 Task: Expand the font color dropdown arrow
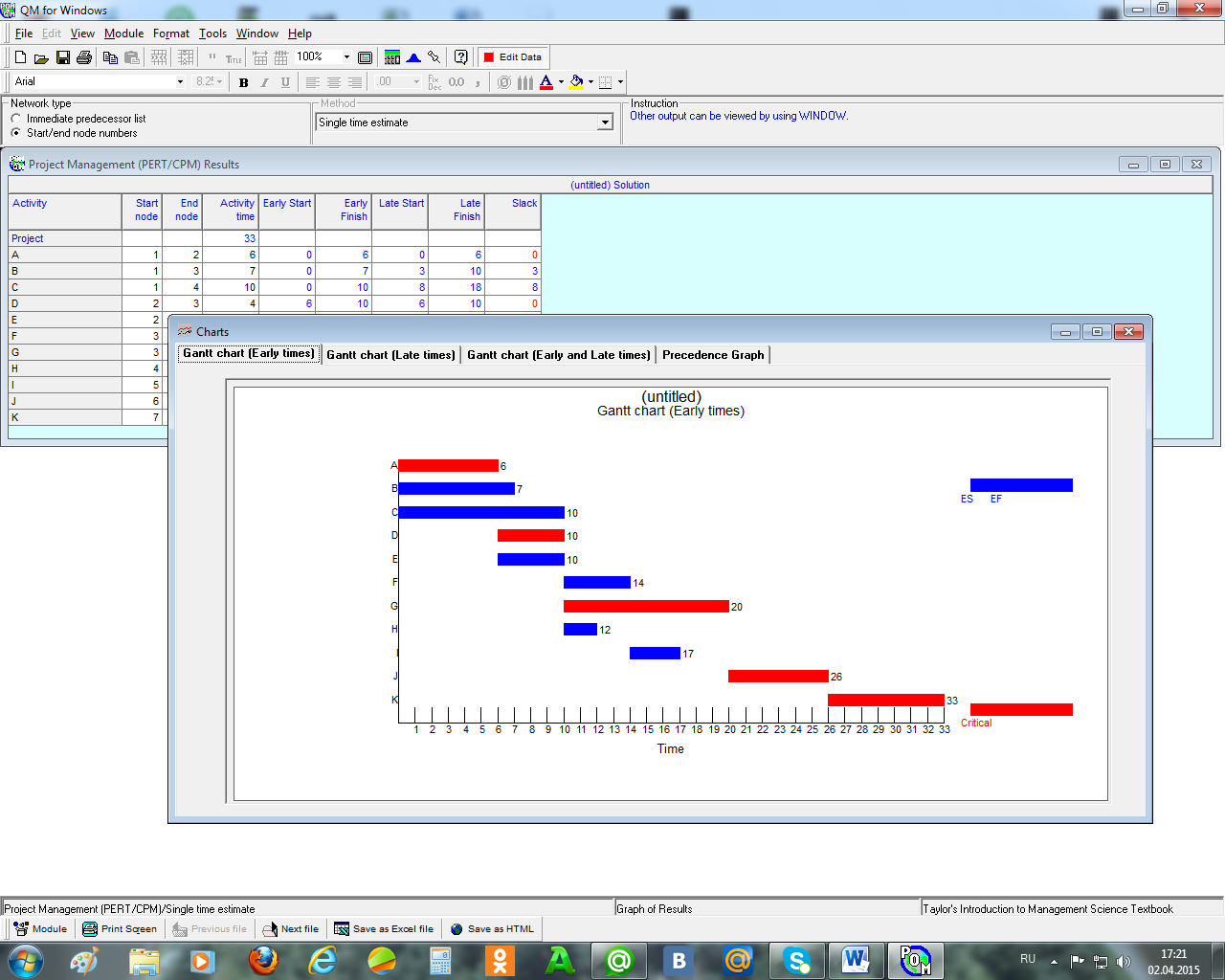click(561, 82)
